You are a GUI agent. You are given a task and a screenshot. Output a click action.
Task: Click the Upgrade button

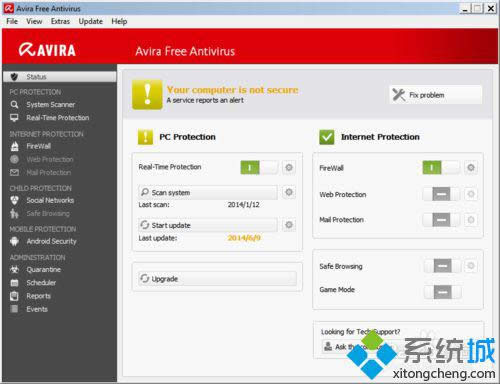[217, 279]
